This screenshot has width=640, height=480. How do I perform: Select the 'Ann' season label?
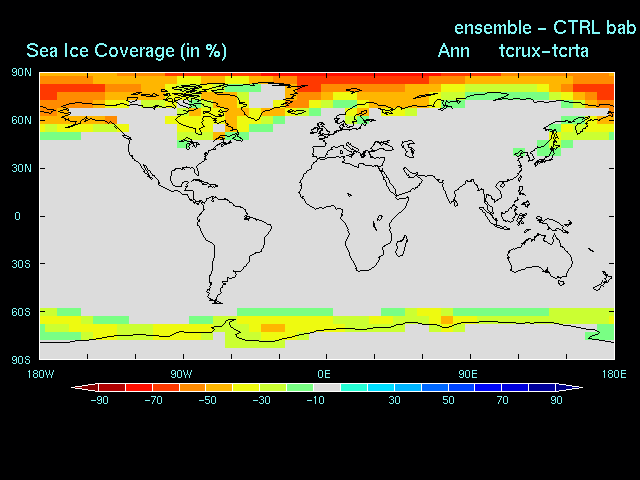pos(453,51)
